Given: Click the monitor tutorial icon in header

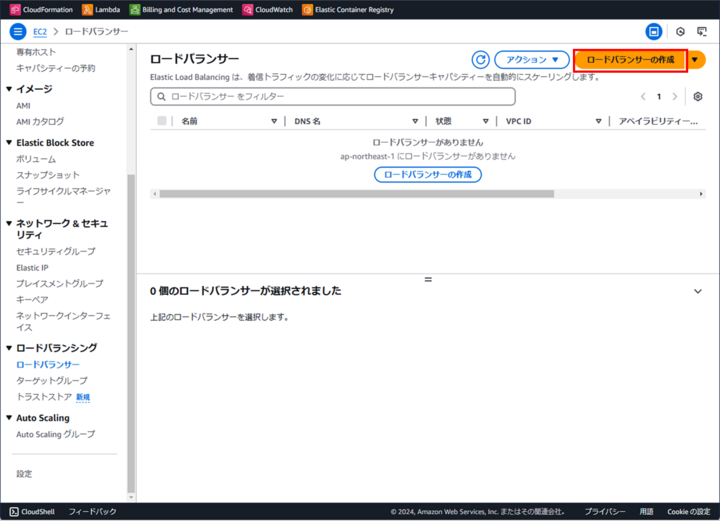Looking at the screenshot, I should tap(702, 32).
